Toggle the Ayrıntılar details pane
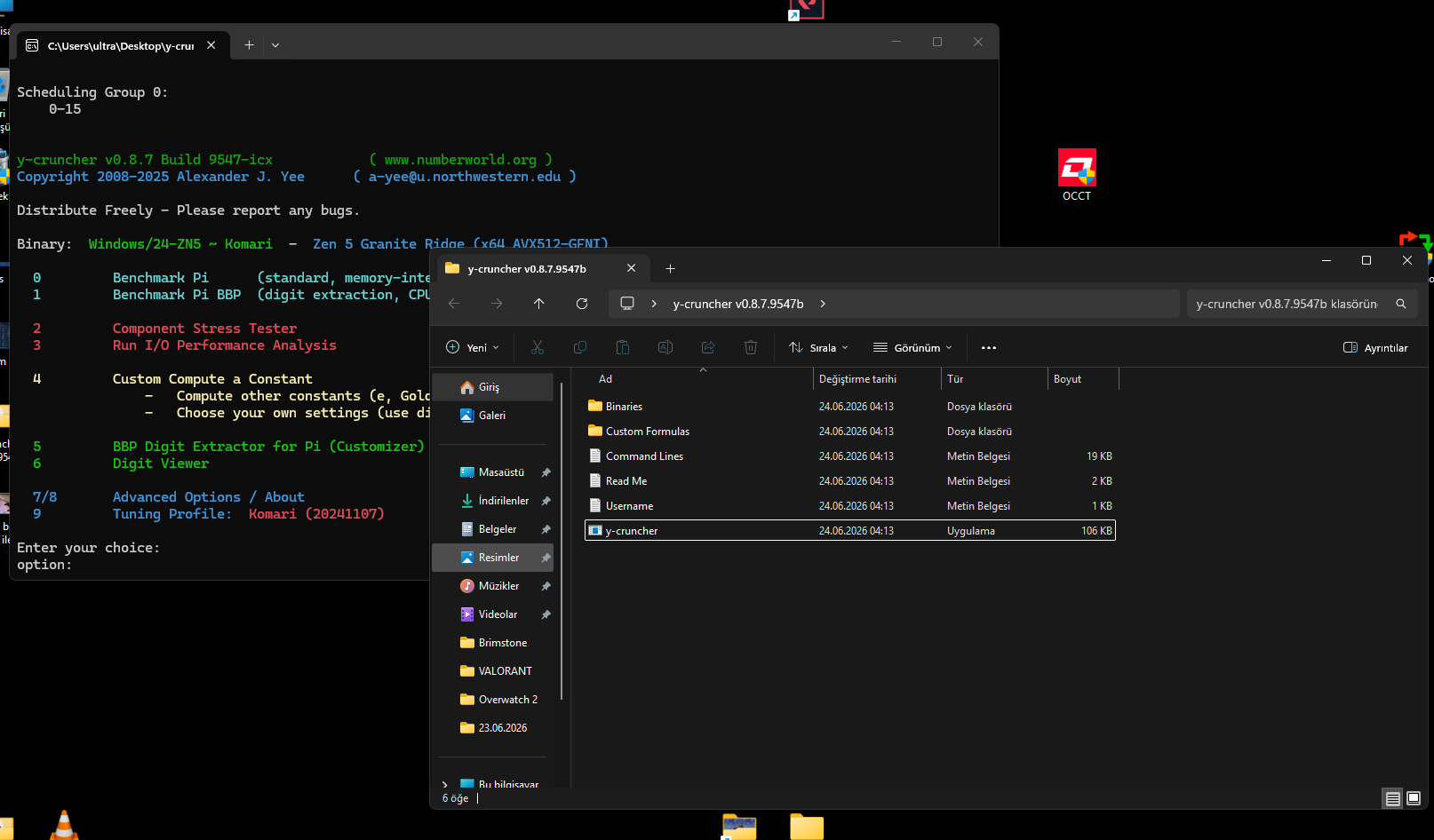Image resolution: width=1434 pixels, height=840 pixels. pos(1375,347)
